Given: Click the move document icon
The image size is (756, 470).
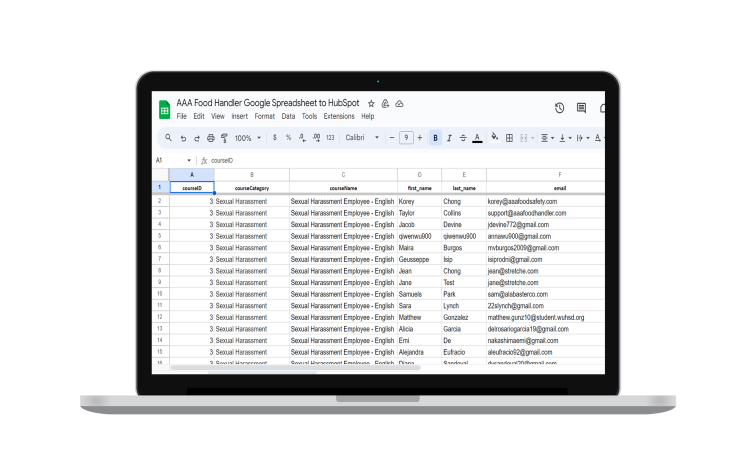Looking at the screenshot, I should [x=385, y=104].
